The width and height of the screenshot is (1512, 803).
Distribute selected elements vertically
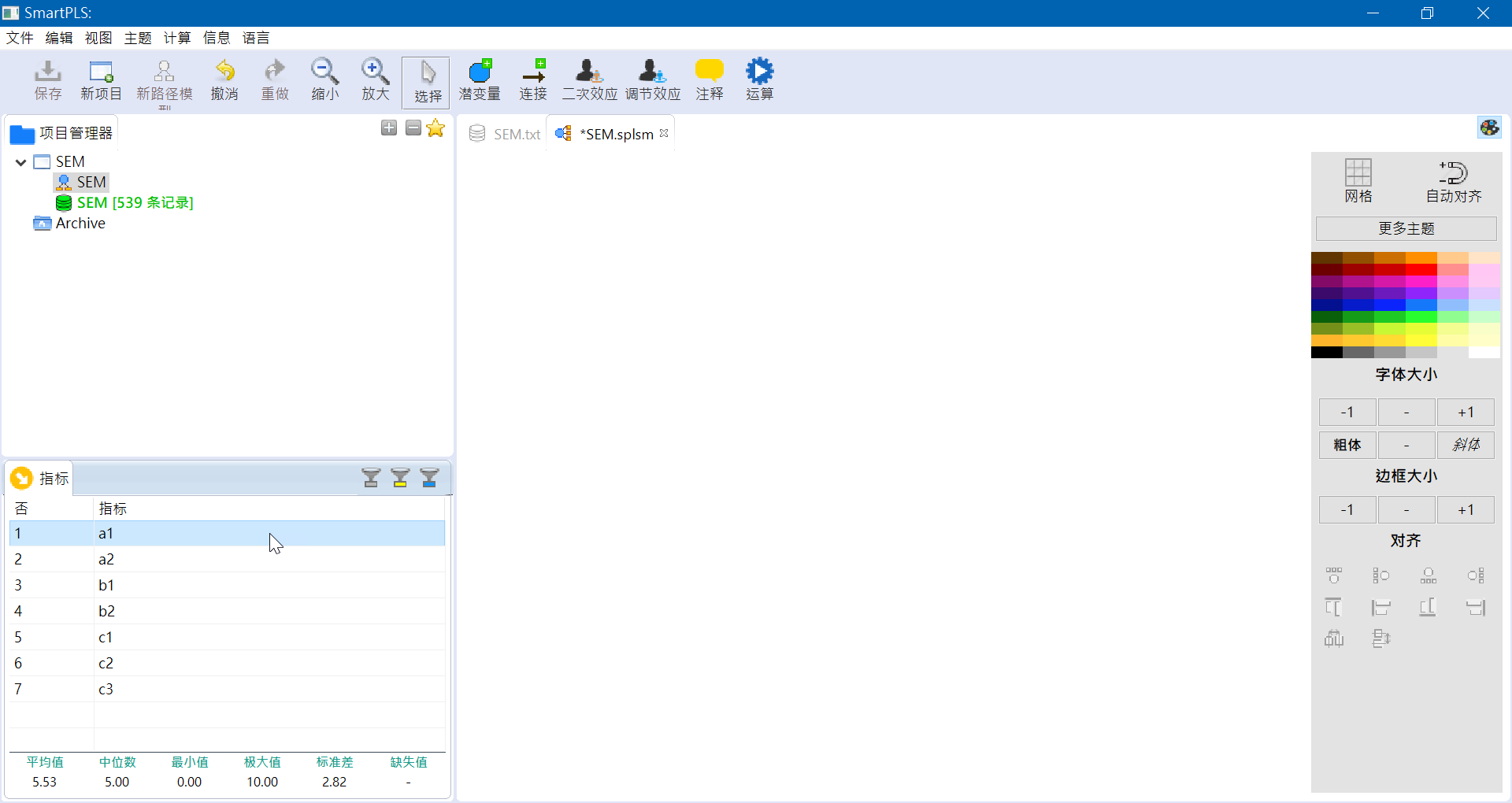1381,638
